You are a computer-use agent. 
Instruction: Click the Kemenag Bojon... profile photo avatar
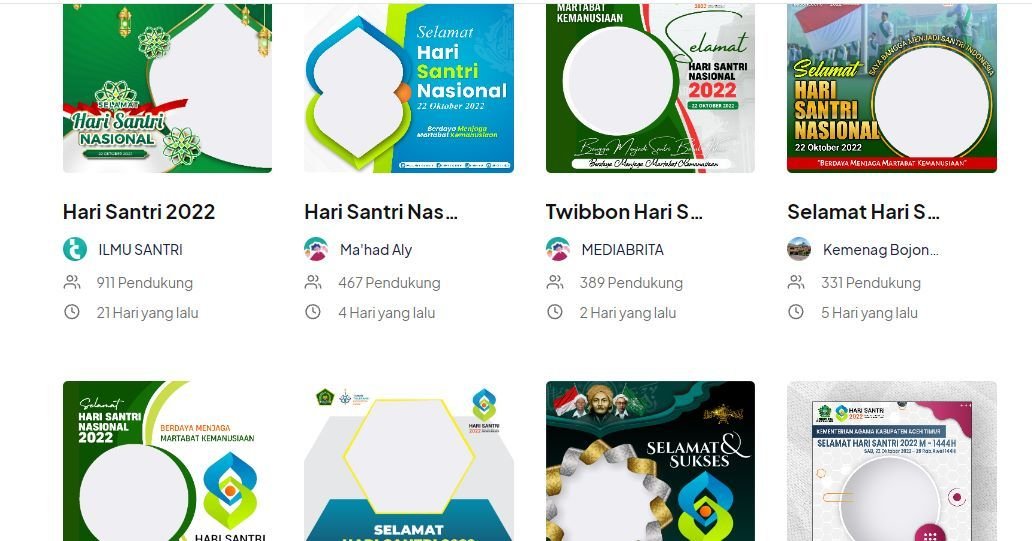click(x=799, y=249)
